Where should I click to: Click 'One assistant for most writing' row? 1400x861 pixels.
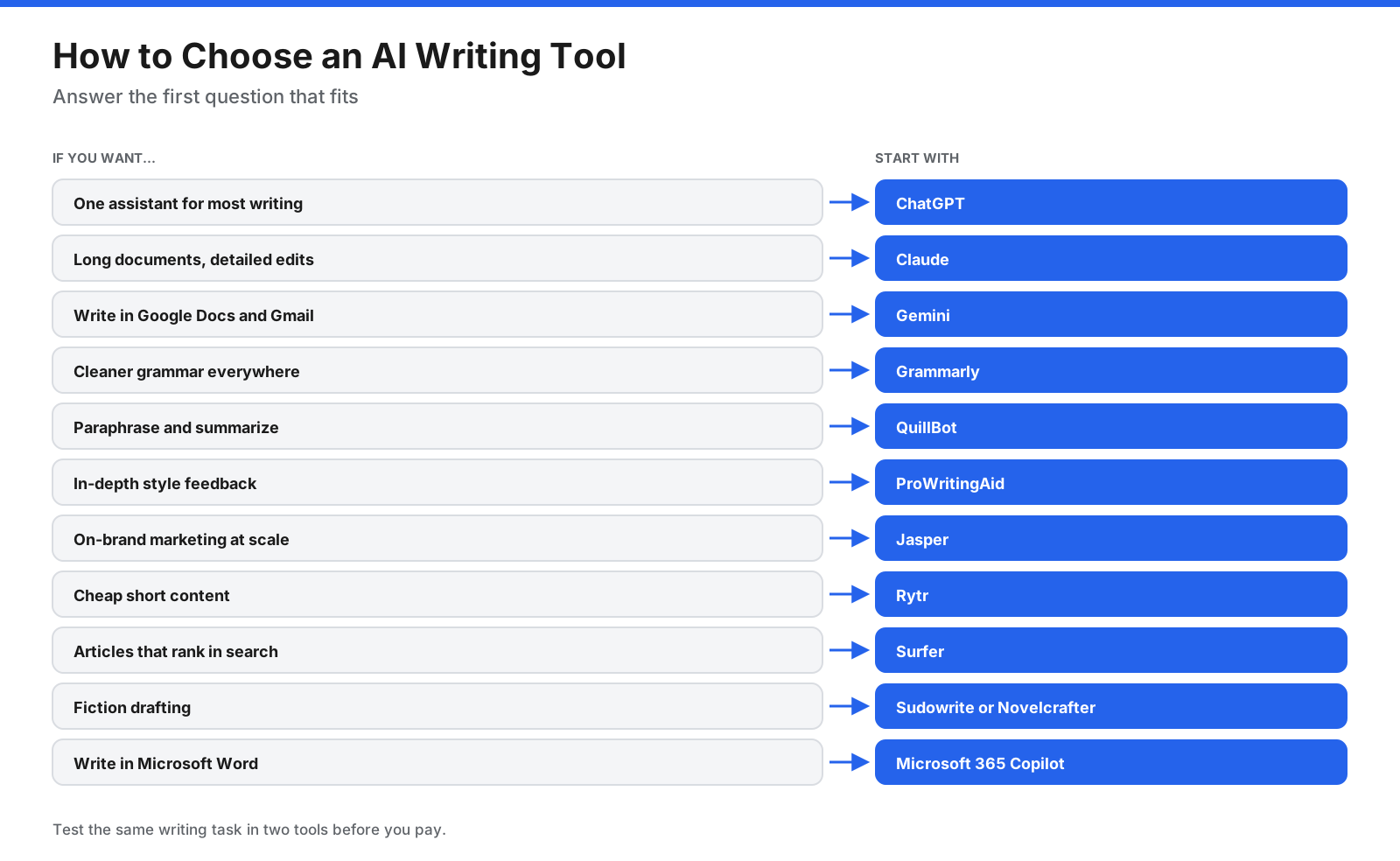(437, 202)
